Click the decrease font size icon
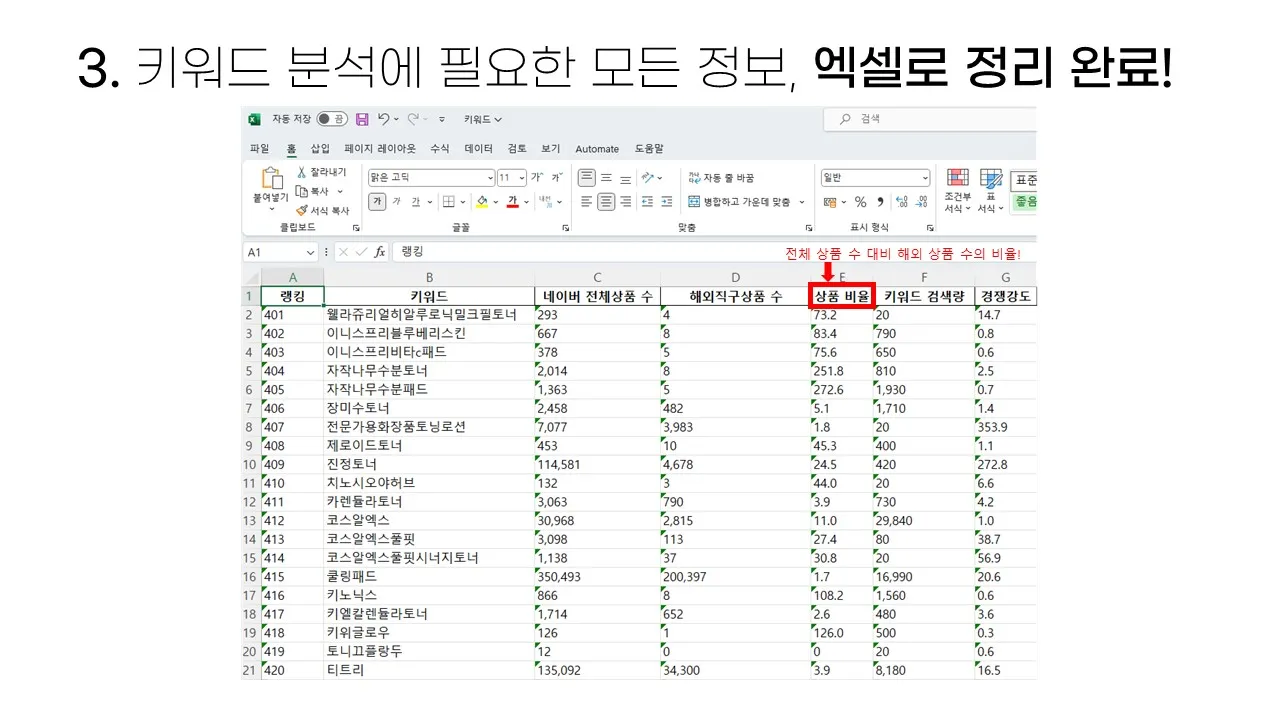This screenshot has width=1280, height=720. coord(558,178)
